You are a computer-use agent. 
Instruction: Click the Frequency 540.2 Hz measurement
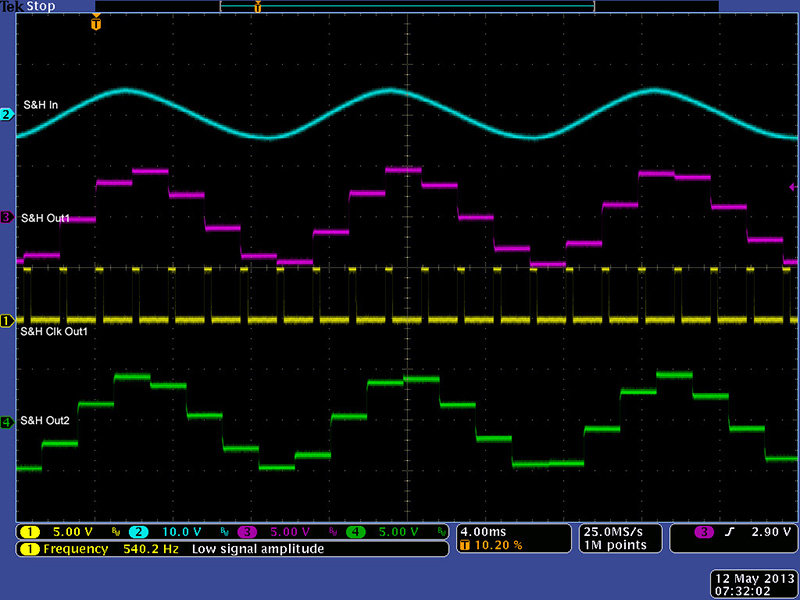(100, 549)
